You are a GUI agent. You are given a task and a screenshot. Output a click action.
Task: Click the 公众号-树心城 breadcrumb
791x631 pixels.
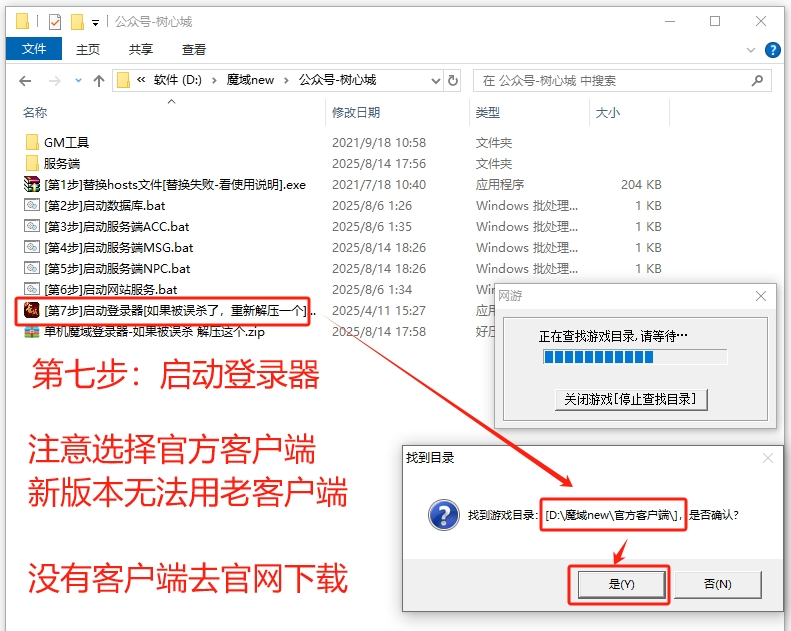click(337, 80)
